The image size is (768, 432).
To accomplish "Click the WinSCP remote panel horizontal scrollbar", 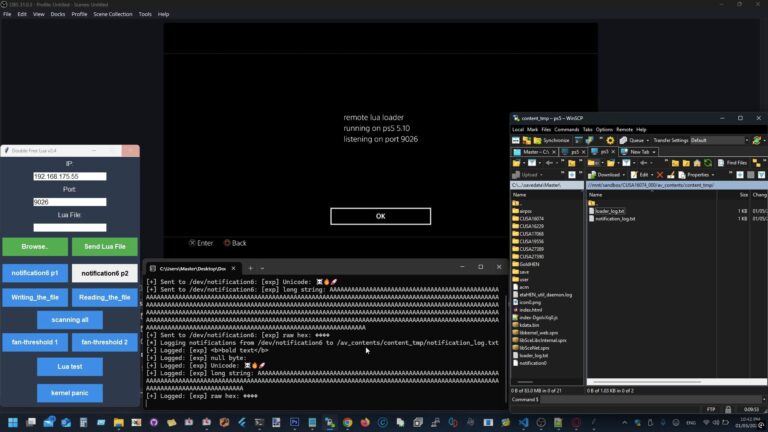I will 677,382.
